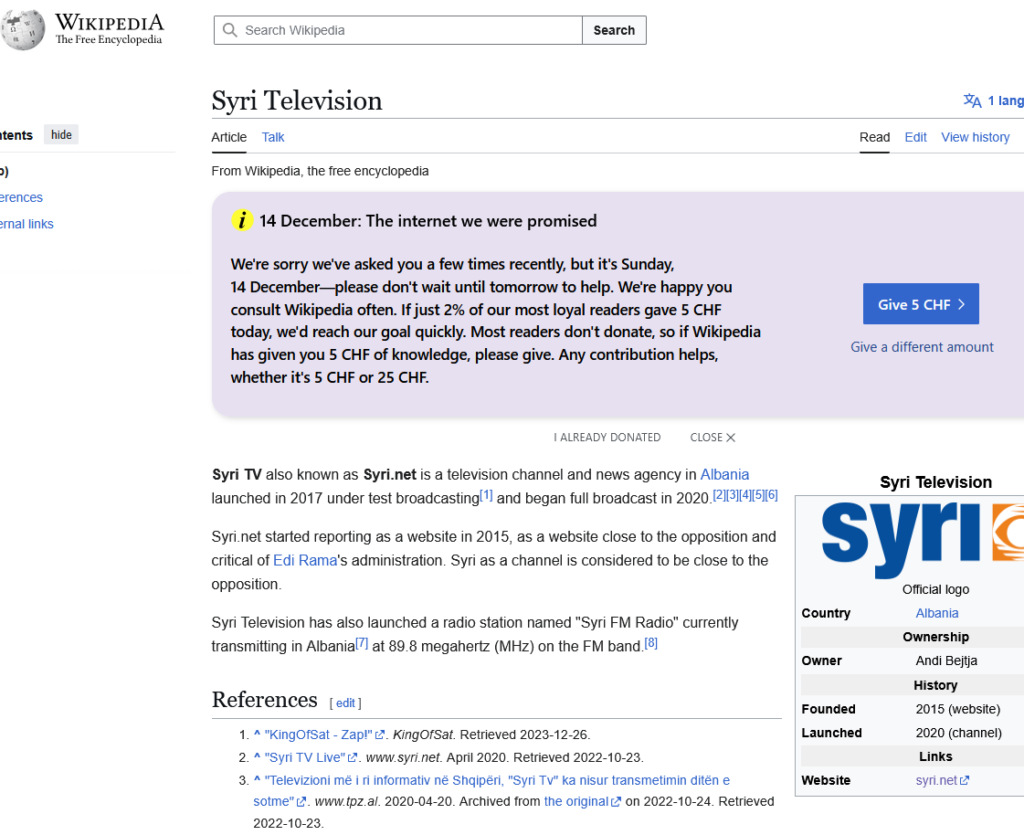Jump back via caret of reference 1
1024x835 pixels.
pos(257,734)
